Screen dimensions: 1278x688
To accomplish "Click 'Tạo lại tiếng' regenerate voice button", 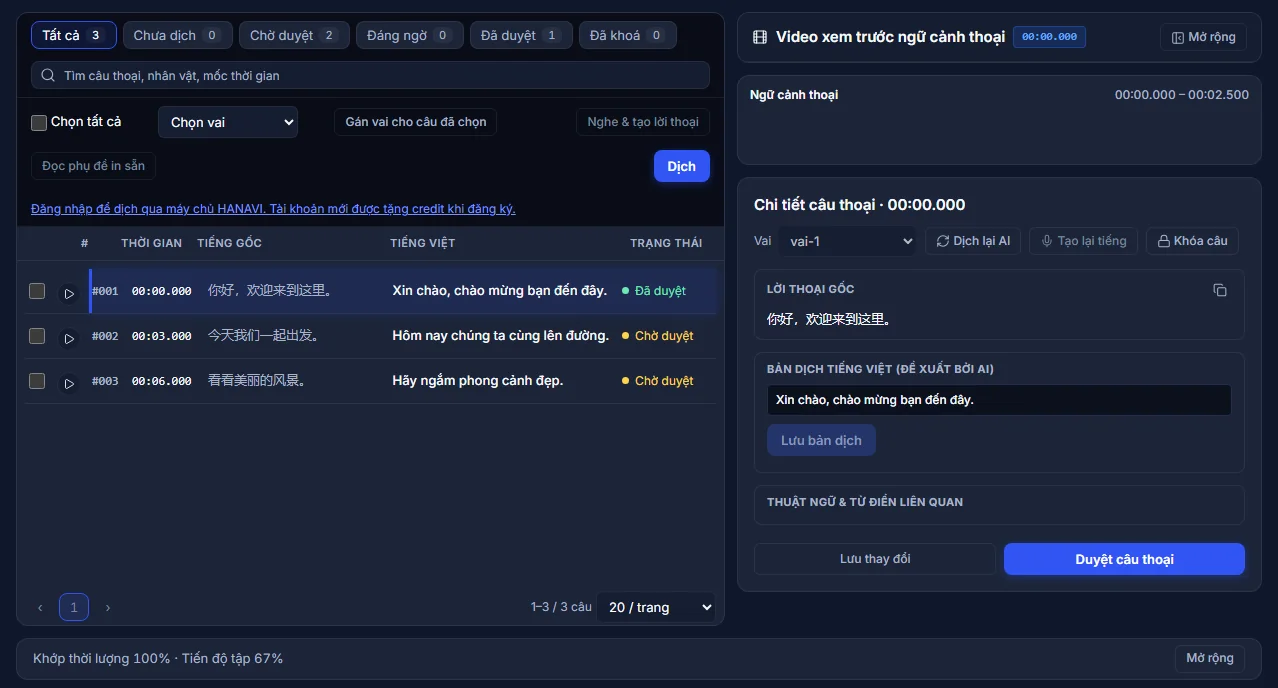I will [x=1083, y=241].
